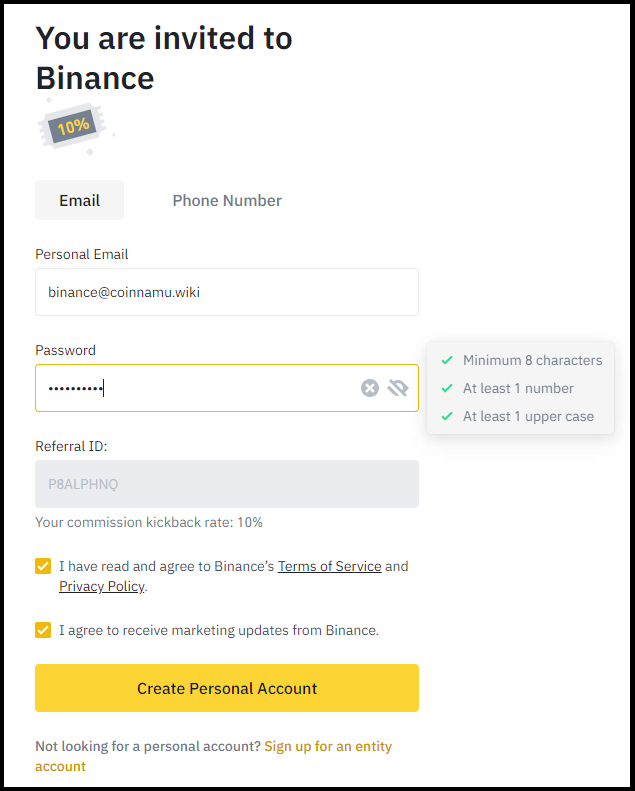The height and width of the screenshot is (791, 635).
Task: Click the Personal Email label
Action: point(82,254)
